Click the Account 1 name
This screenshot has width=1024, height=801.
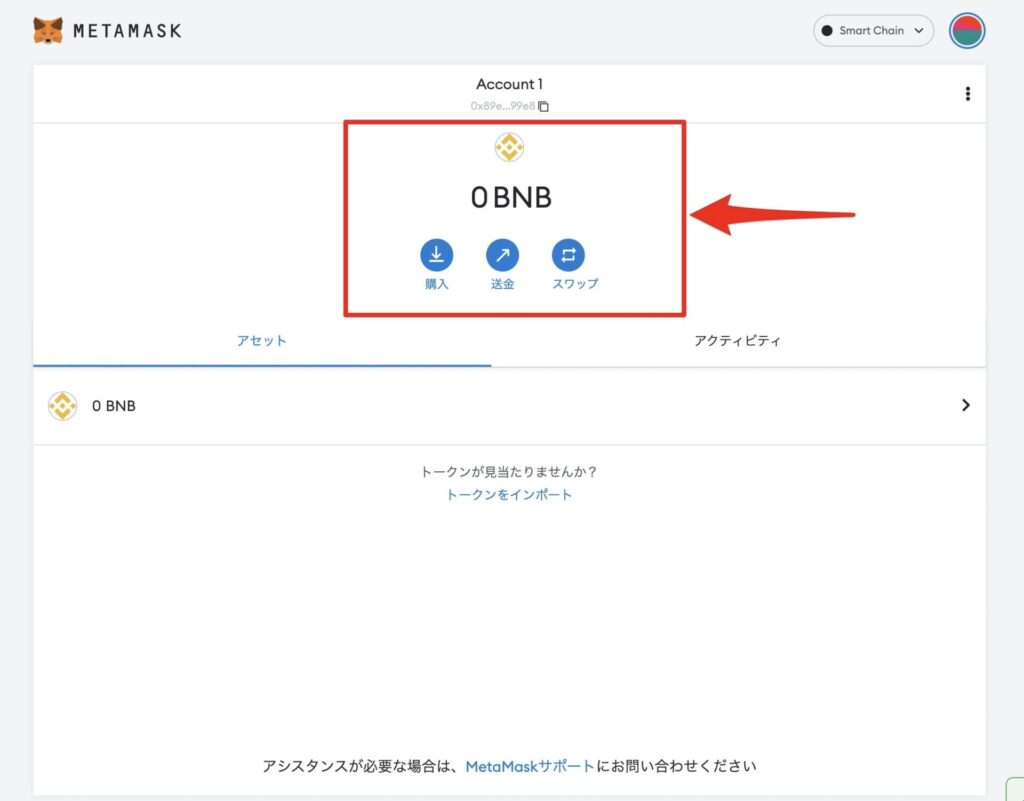click(x=509, y=84)
